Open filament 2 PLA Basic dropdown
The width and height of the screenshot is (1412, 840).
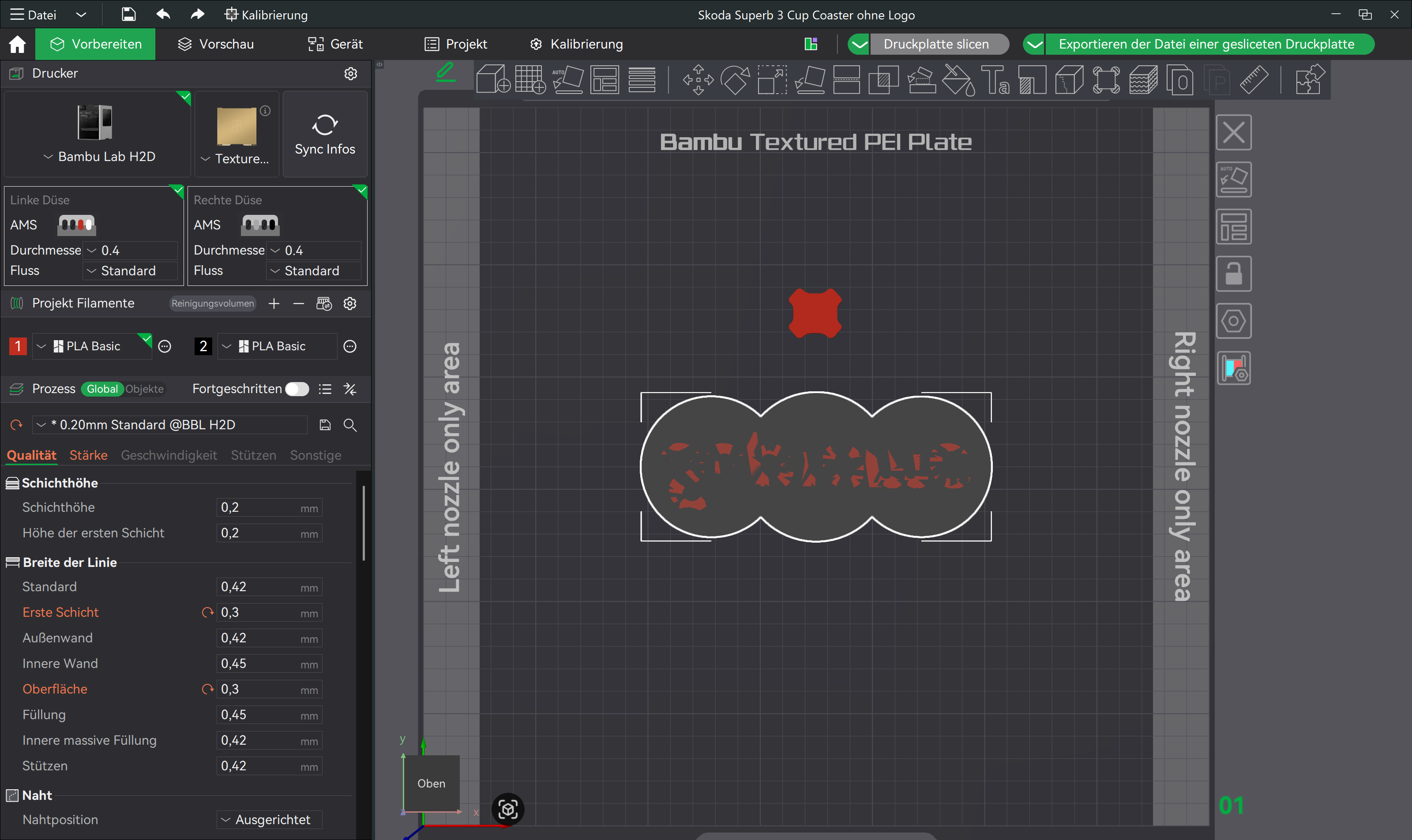[x=278, y=346]
